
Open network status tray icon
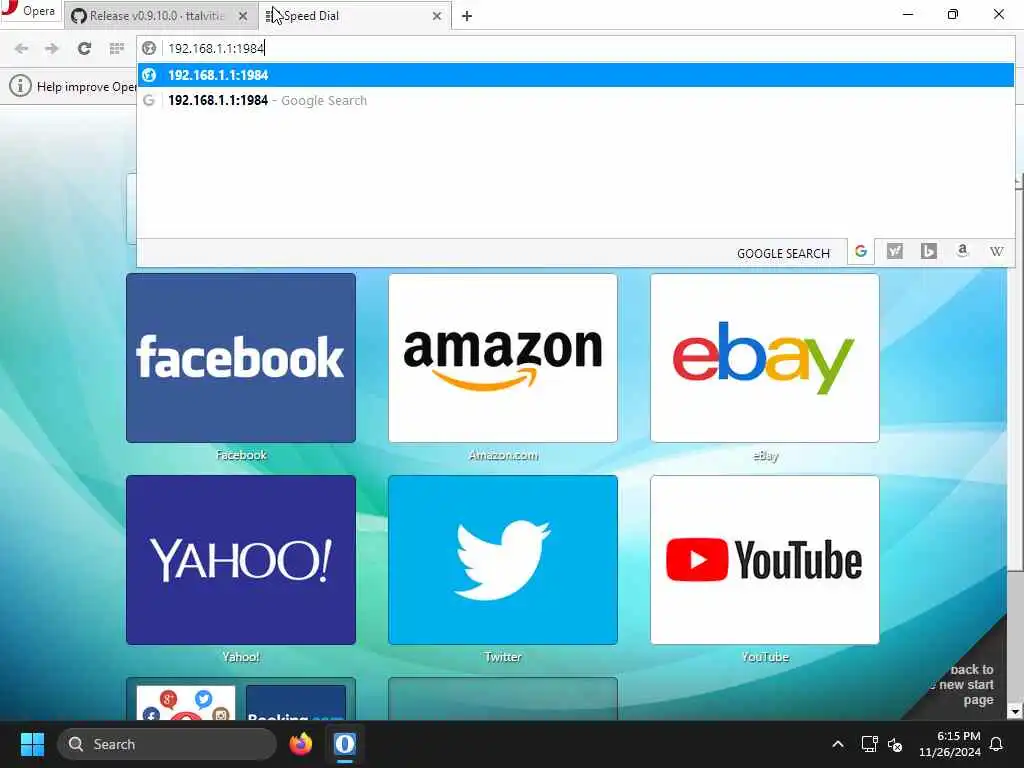(x=869, y=744)
